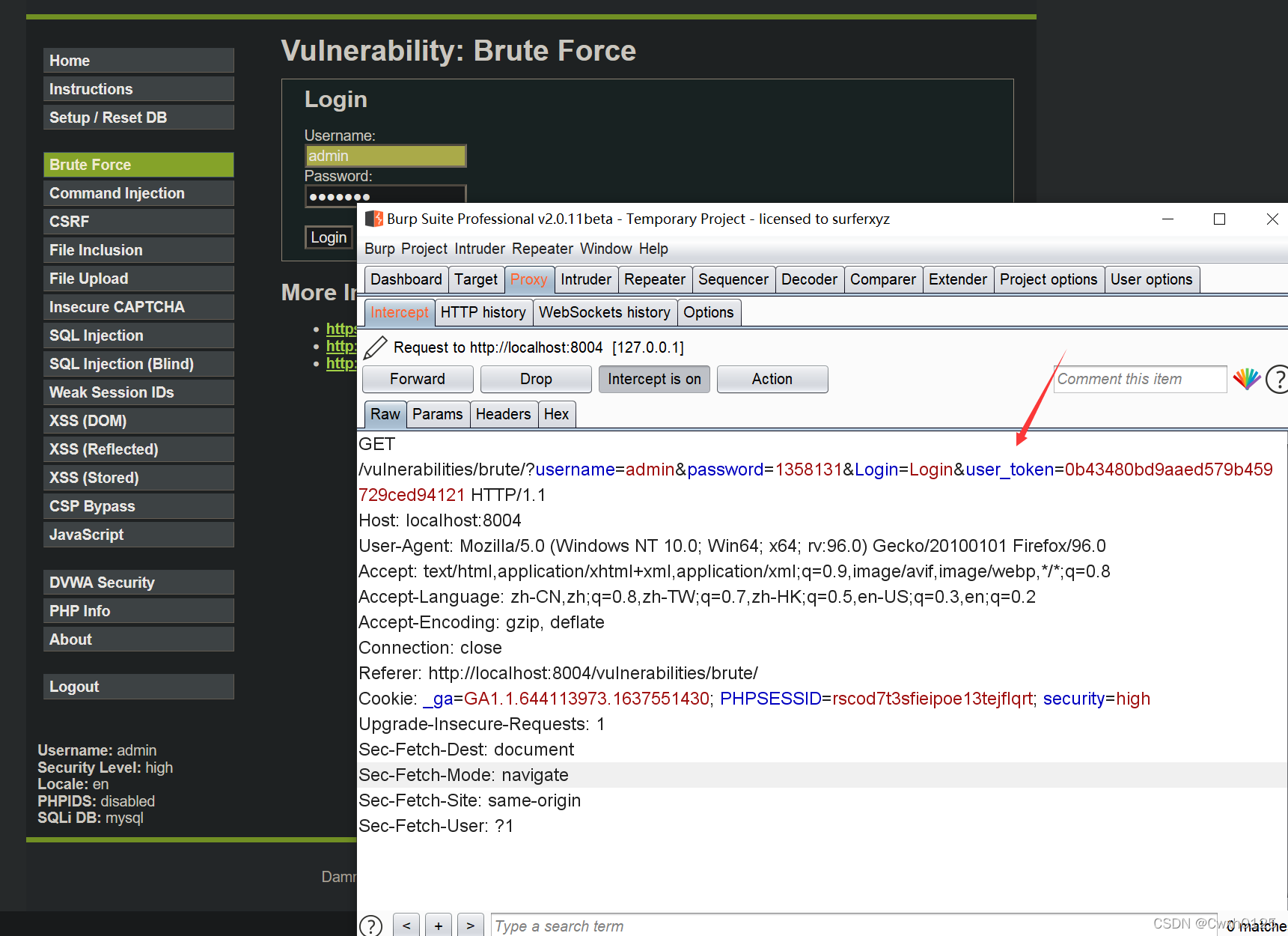Screen dimensions: 1288x936
Task: Click the help icon next to comment field
Action: pyautogui.click(x=1277, y=379)
